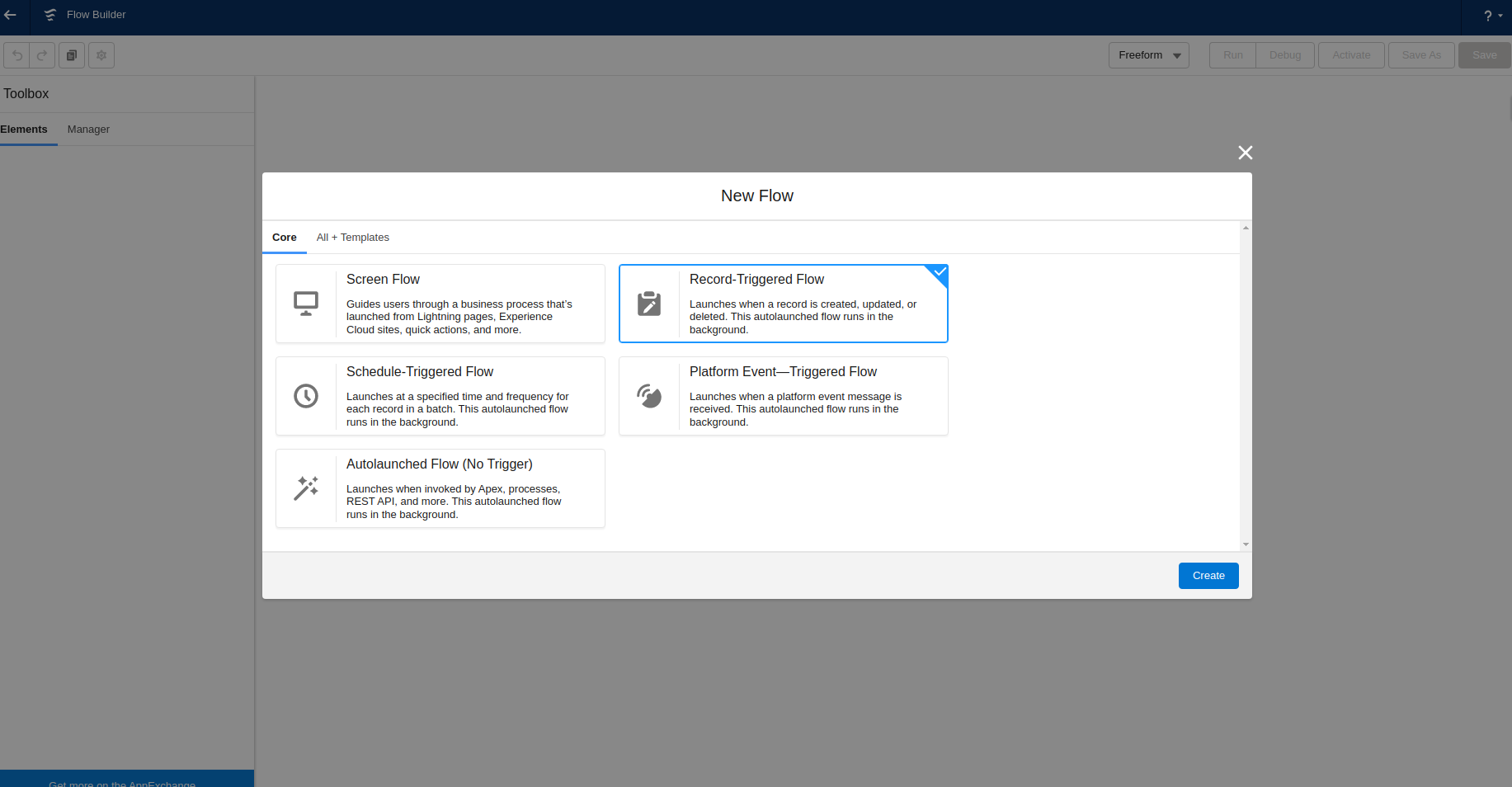1512x787 pixels.
Task: Select the All + Templates tab
Action: (x=353, y=238)
